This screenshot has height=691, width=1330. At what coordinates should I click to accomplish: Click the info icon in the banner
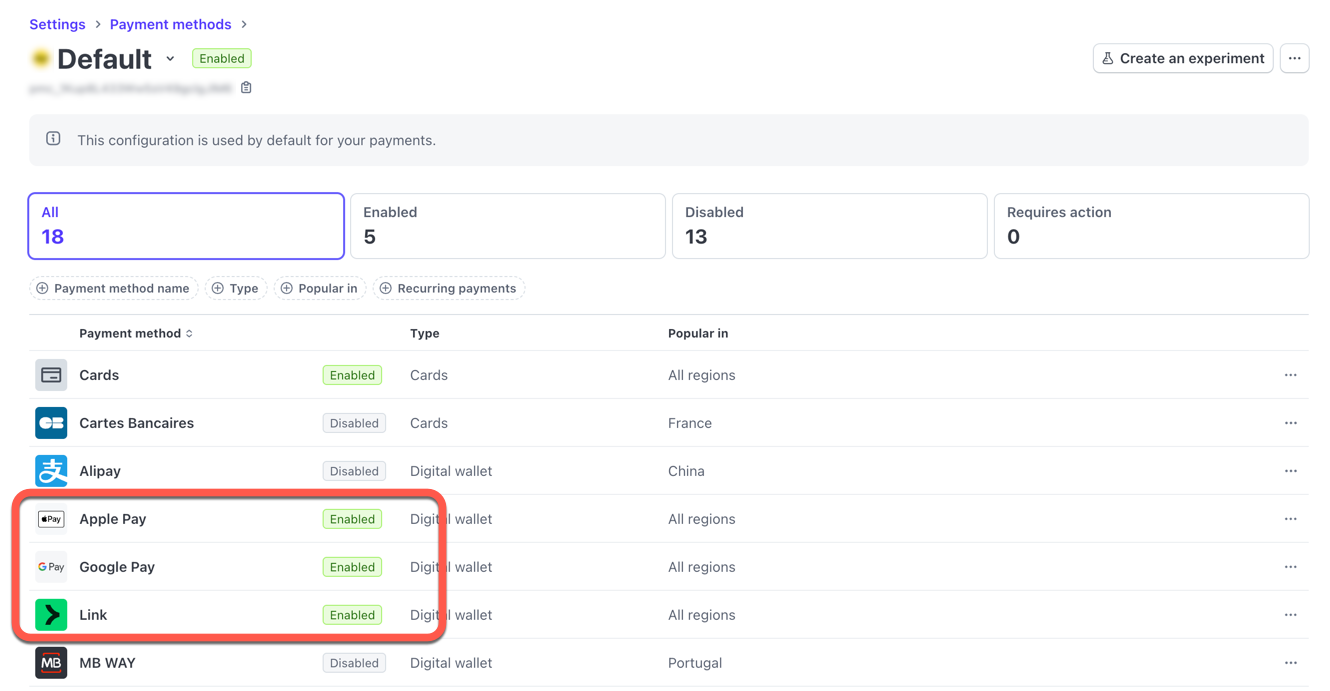tap(52, 139)
